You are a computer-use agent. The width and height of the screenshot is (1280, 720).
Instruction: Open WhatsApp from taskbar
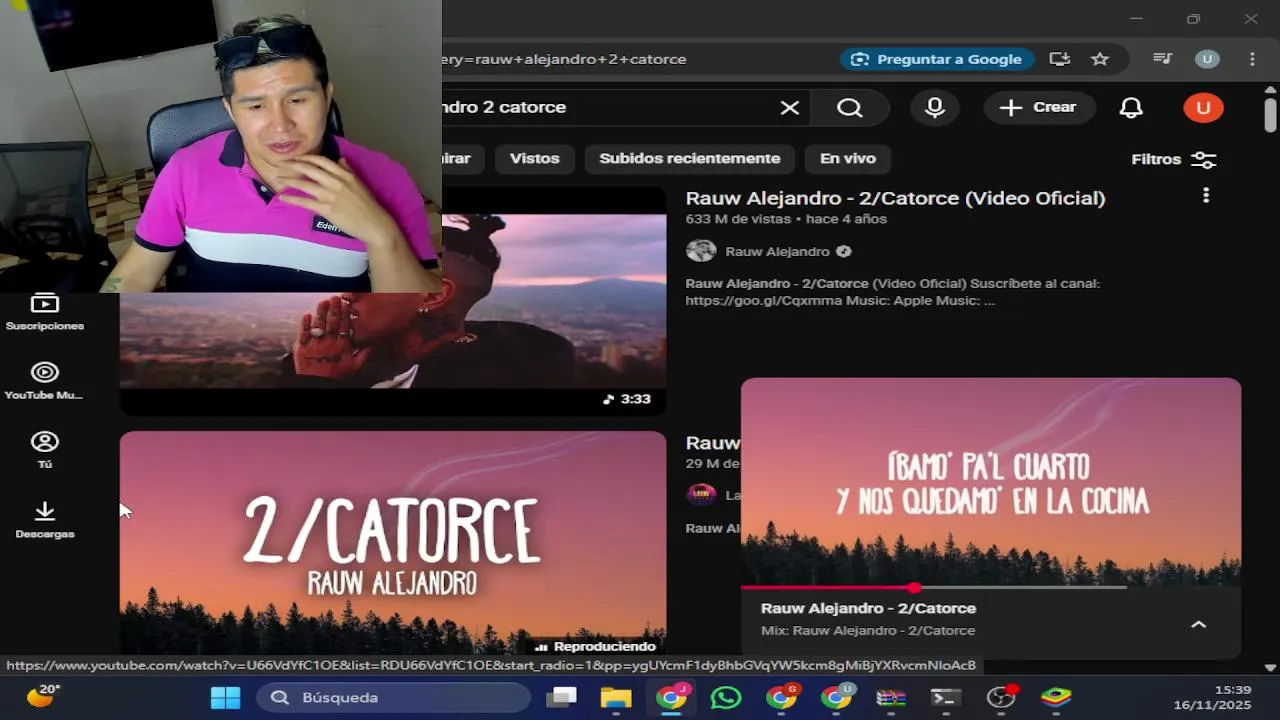[726, 697]
